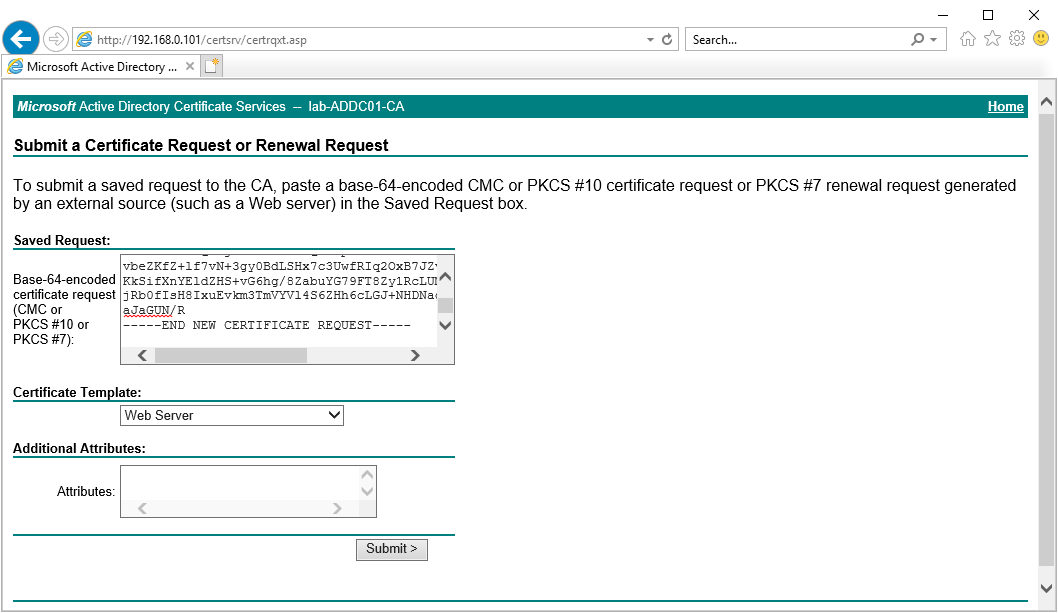The height and width of the screenshot is (613, 1058).
Task: Click the Refresh icon in address bar
Action: (667, 39)
